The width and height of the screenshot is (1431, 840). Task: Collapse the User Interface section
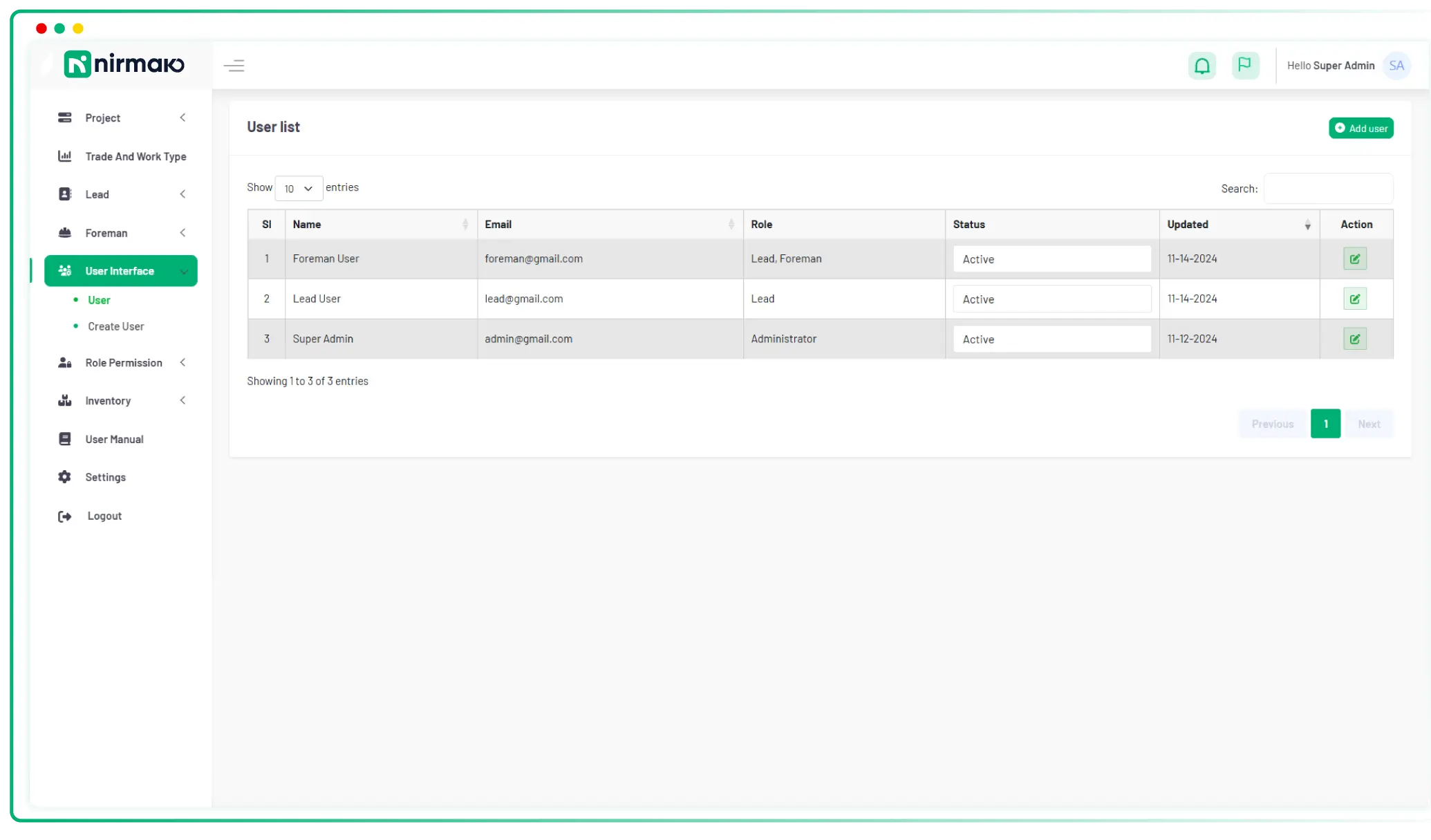pos(184,271)
